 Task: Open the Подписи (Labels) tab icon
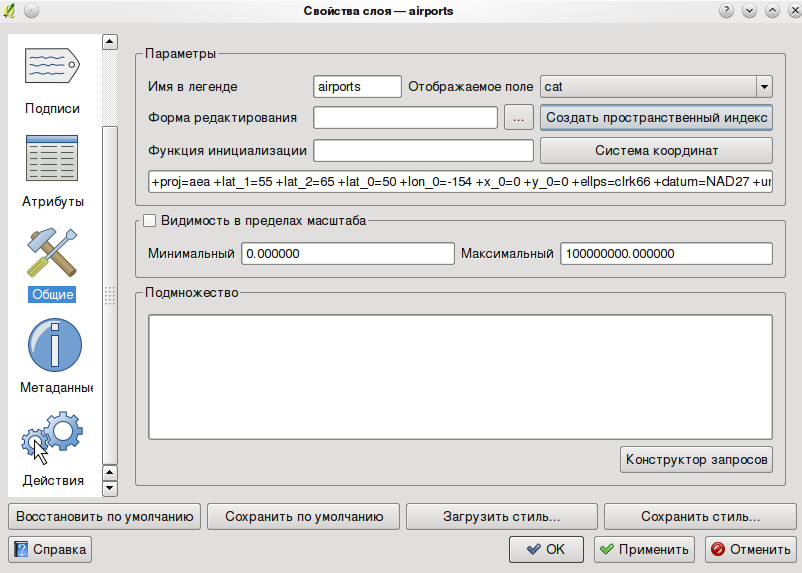53,67
